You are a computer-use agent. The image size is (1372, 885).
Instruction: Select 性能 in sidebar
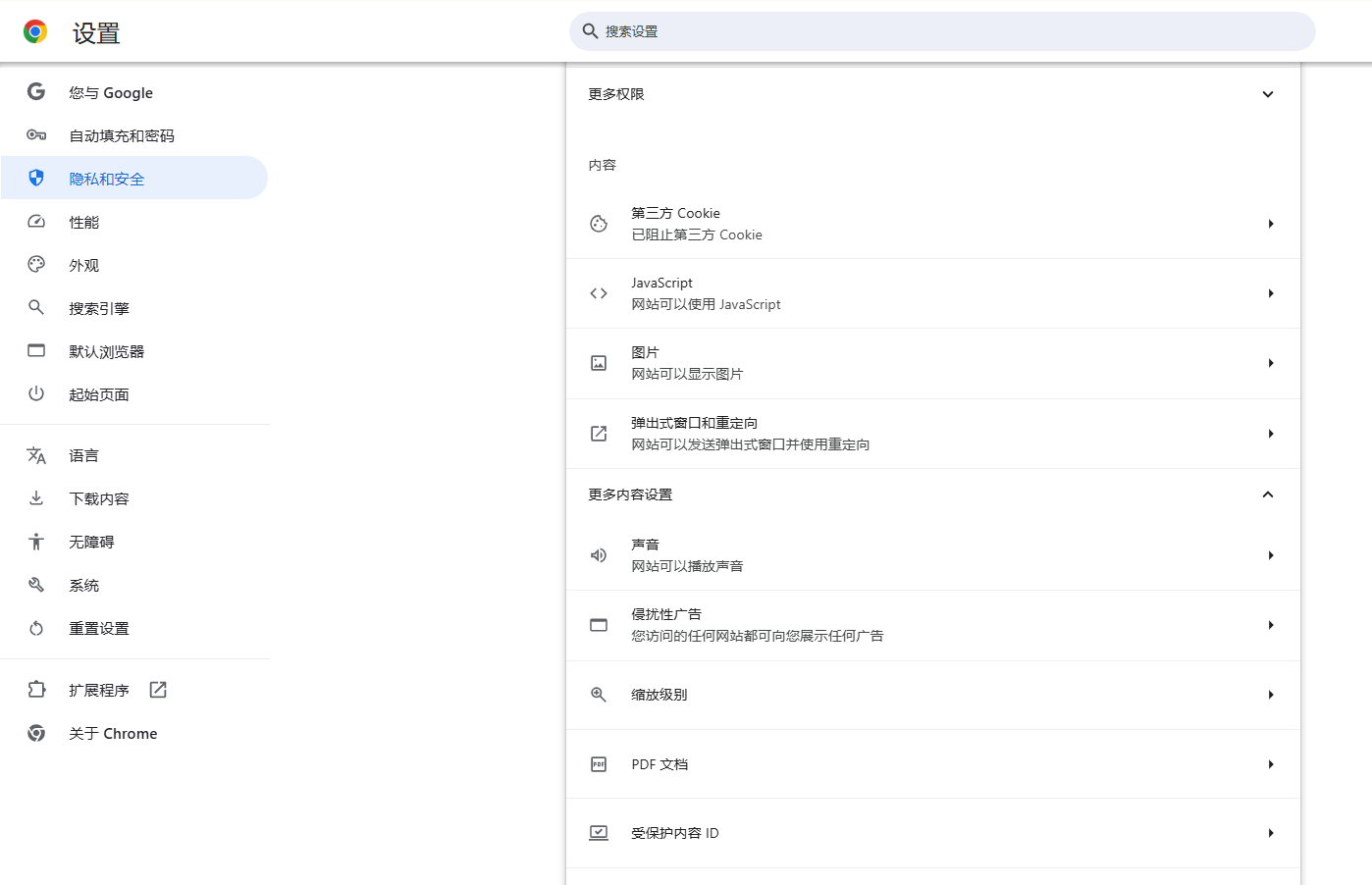pyautogui.click(x=134, y=222)
